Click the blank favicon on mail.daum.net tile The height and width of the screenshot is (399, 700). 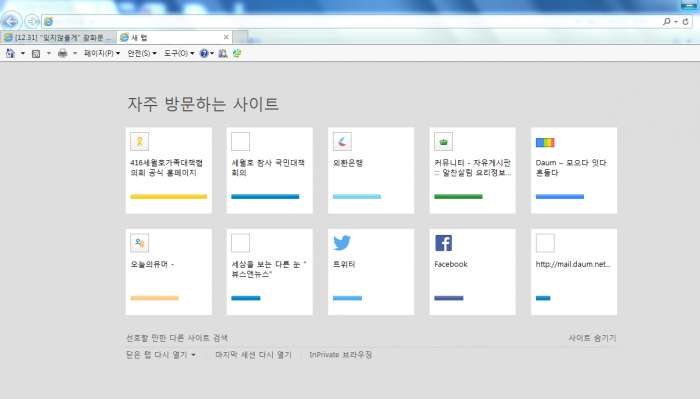point(545,243)
